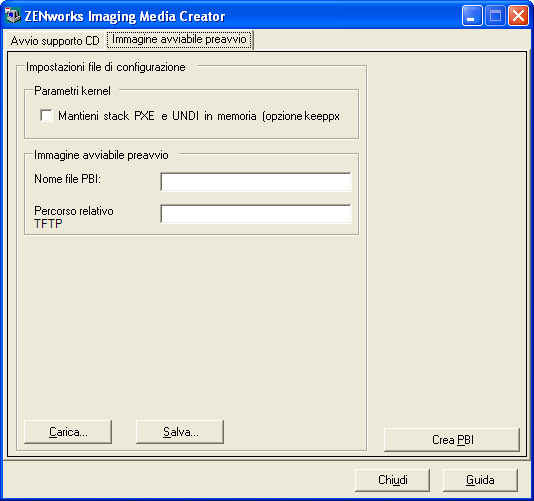This screenshot has height=501, width=534.
Task: Click the Percorso relativo TFTP label
Action: (x=74, y=217)
